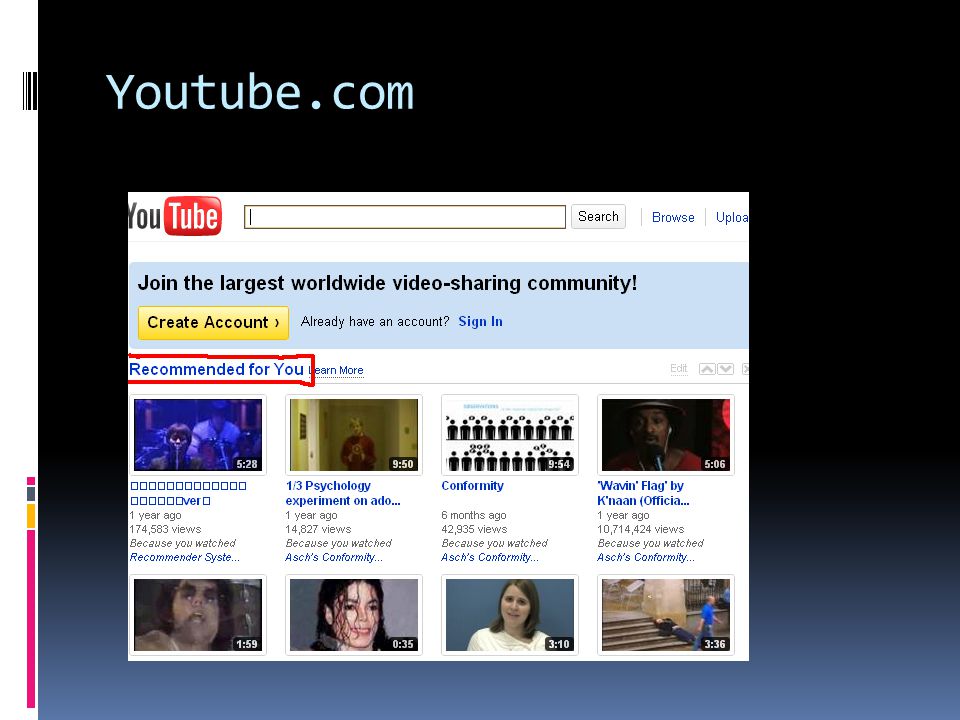The width and height of the screenshot is (960, 720).
Task: Click the YouTube logo
Action: [x=175, y=216]
